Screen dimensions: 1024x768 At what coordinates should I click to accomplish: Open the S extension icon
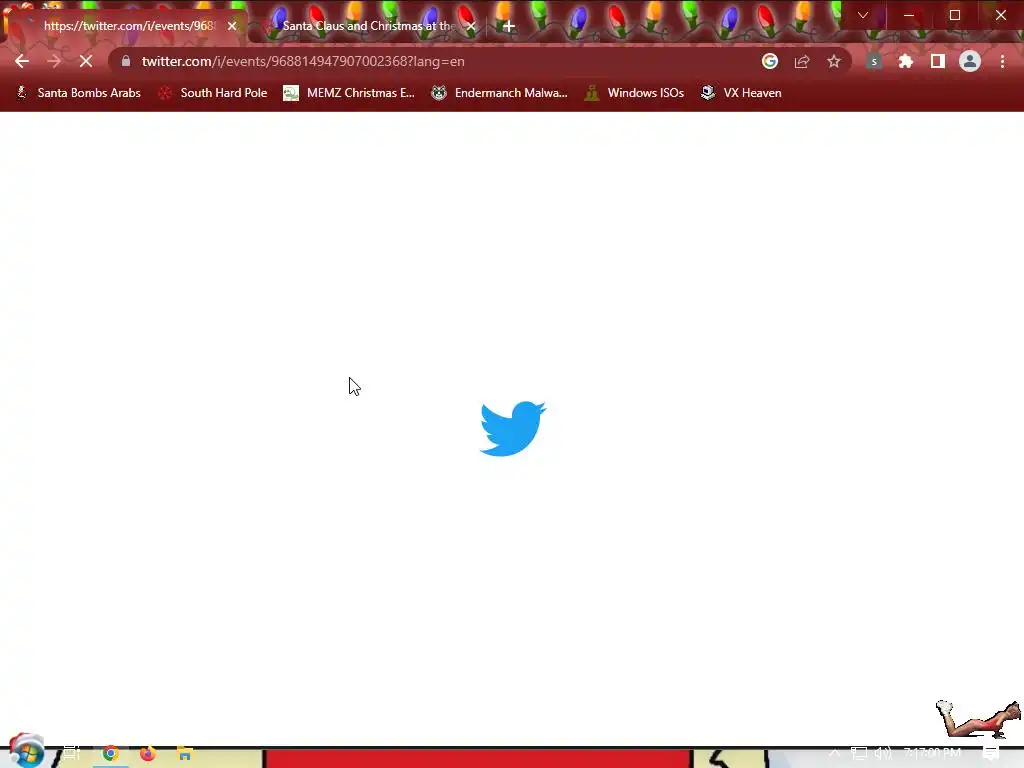pos(874,61)
